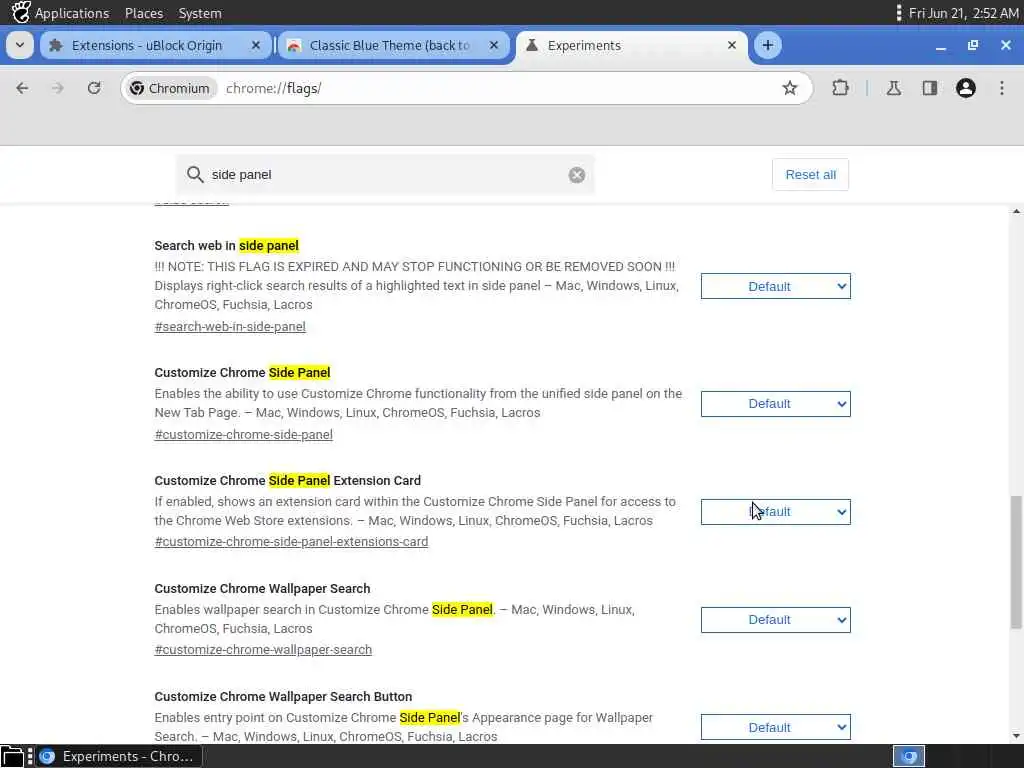This screenshot has width=1024, height=768.
Task: Open the Chrome Labs flask icon
Action: coord(893,88)
